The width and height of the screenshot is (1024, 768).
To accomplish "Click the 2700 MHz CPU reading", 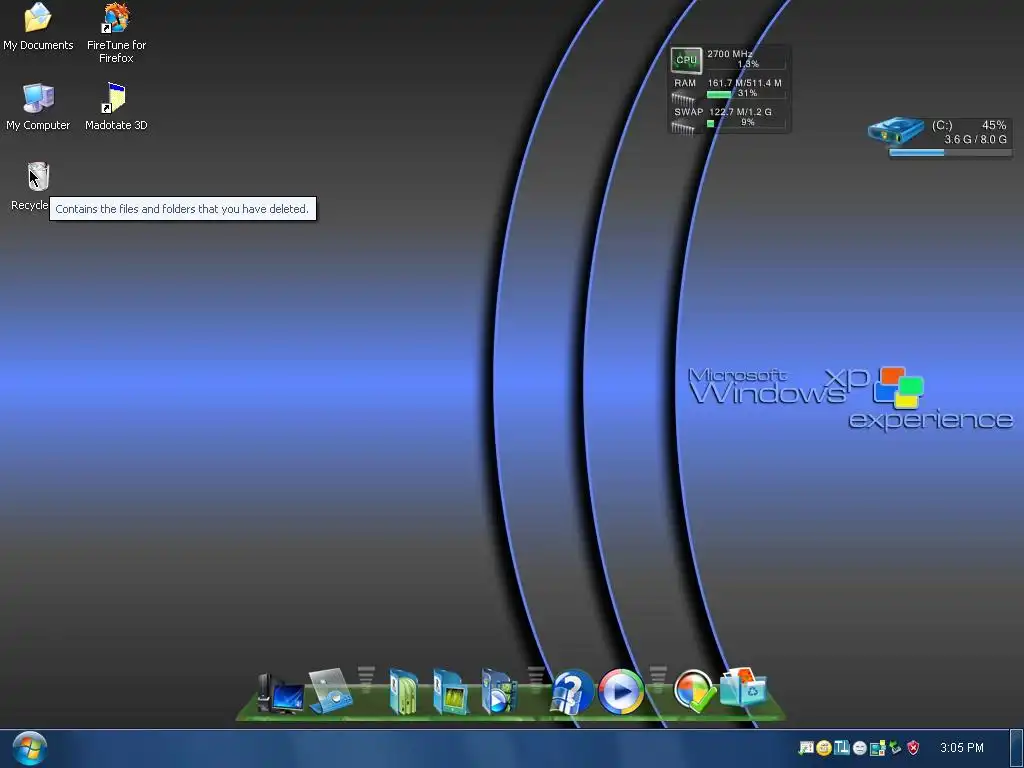I will point(729,54).
